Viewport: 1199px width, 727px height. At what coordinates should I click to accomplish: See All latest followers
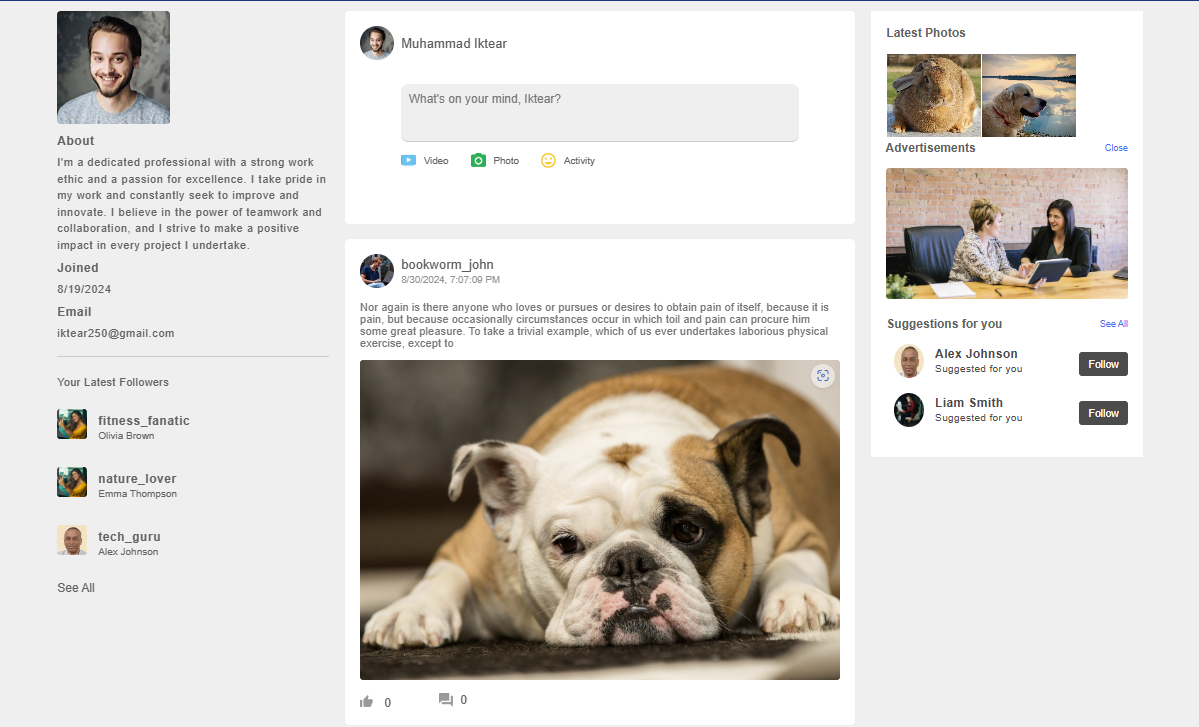[76, 588]
